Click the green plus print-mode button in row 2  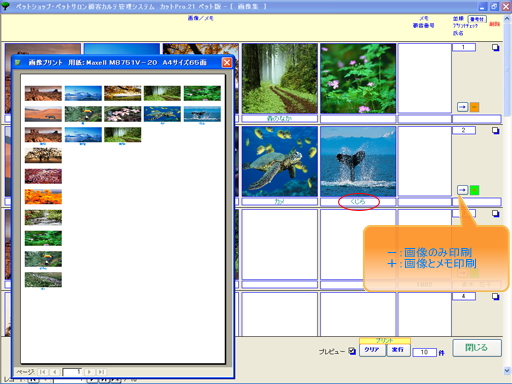point(474,190)
